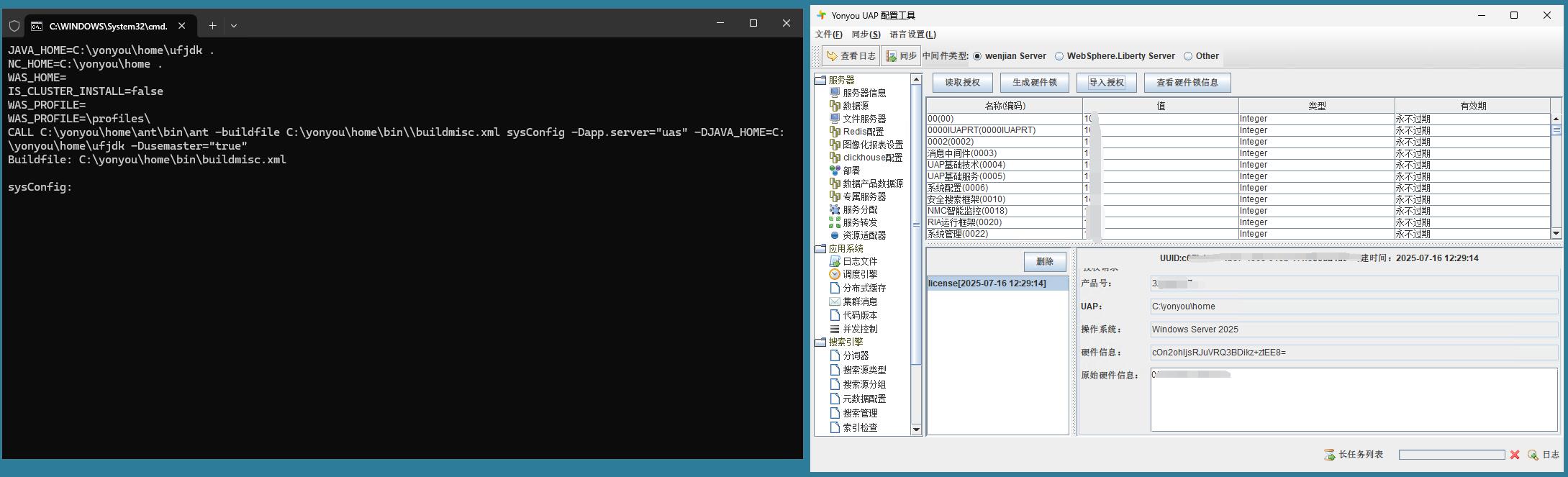Click the 硬件信息 text field
The image size is (1568, 477).
1354,353
